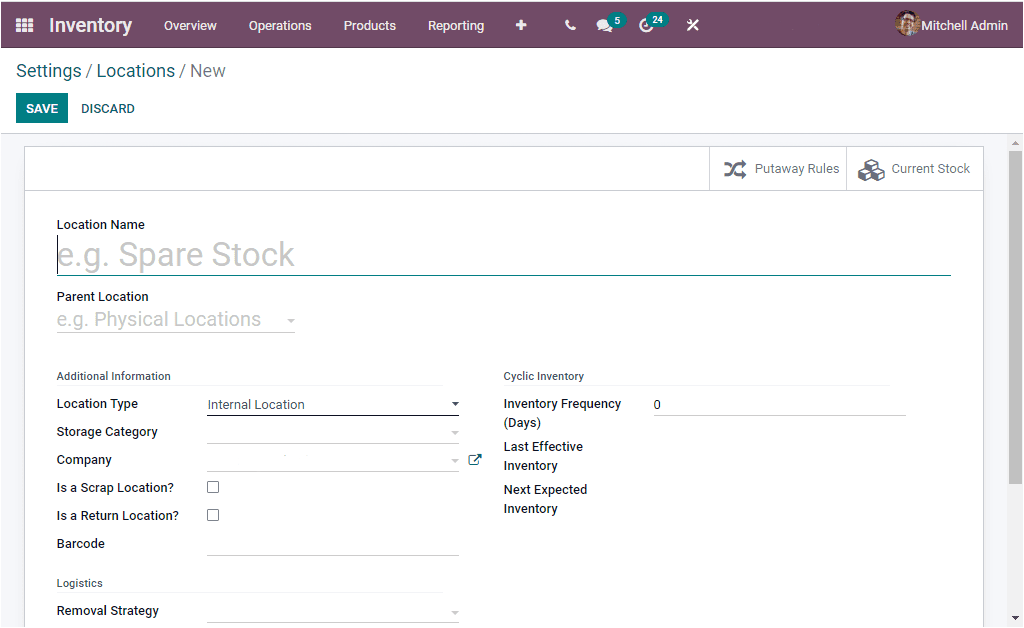The width and height of the screenshot is (1024, 628).
Task: Click the SAVE button
Action: click(42, 108)
